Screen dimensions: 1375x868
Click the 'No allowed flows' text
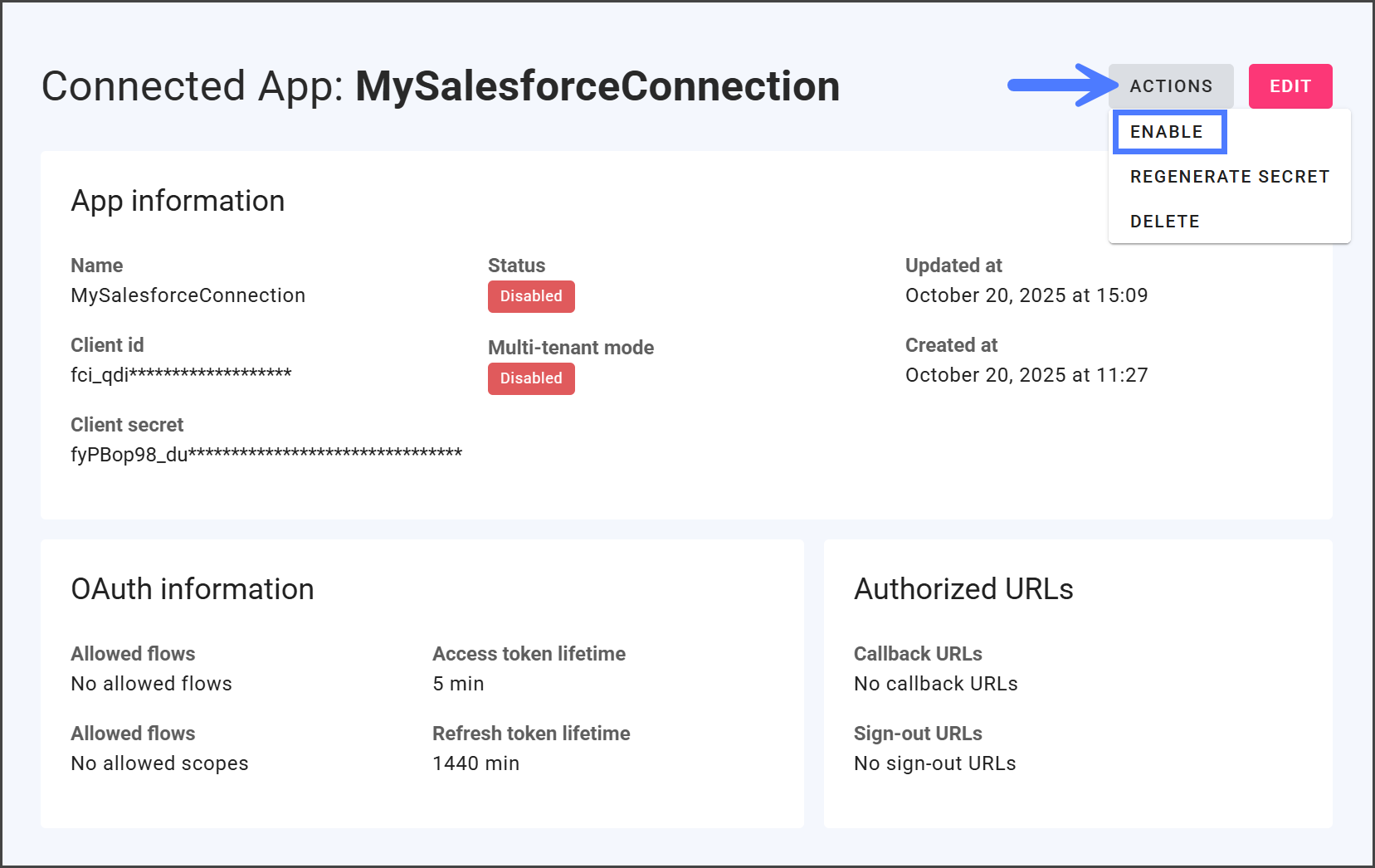point(151,684)
